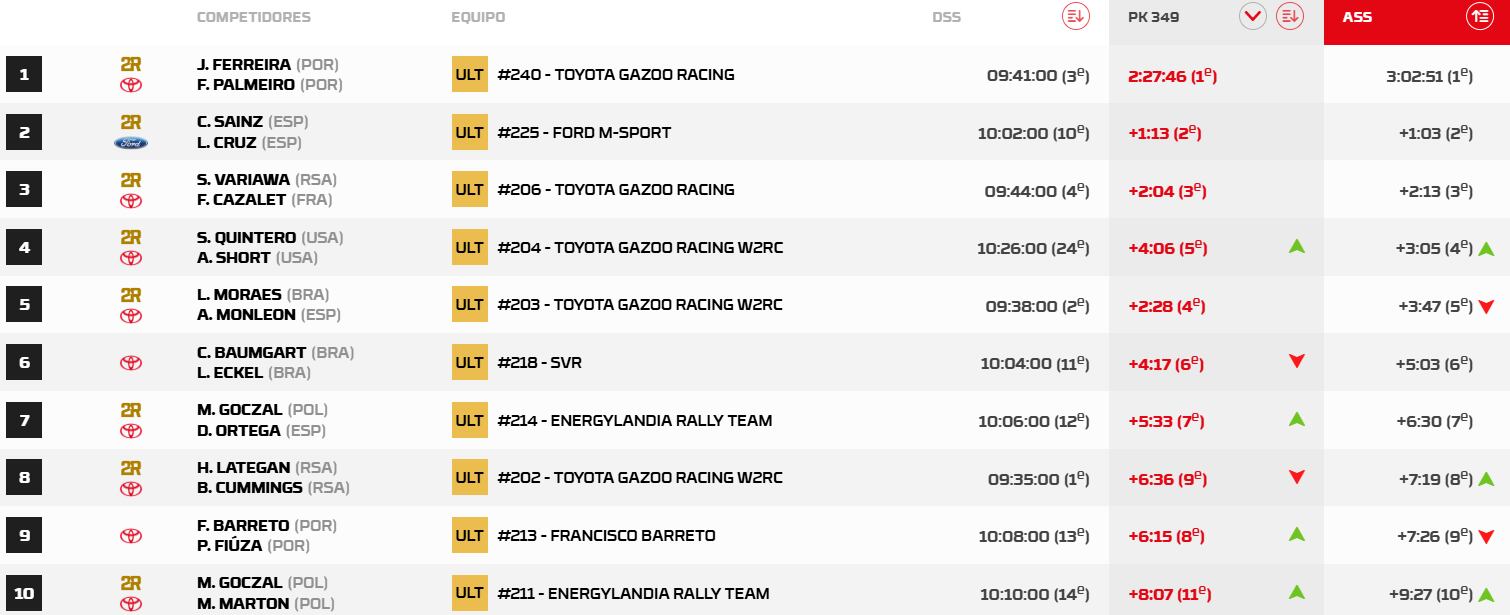Click the ULT badge on car #225
The image size is (1510, 615).
pyautogui.click(x=469, y=132)
